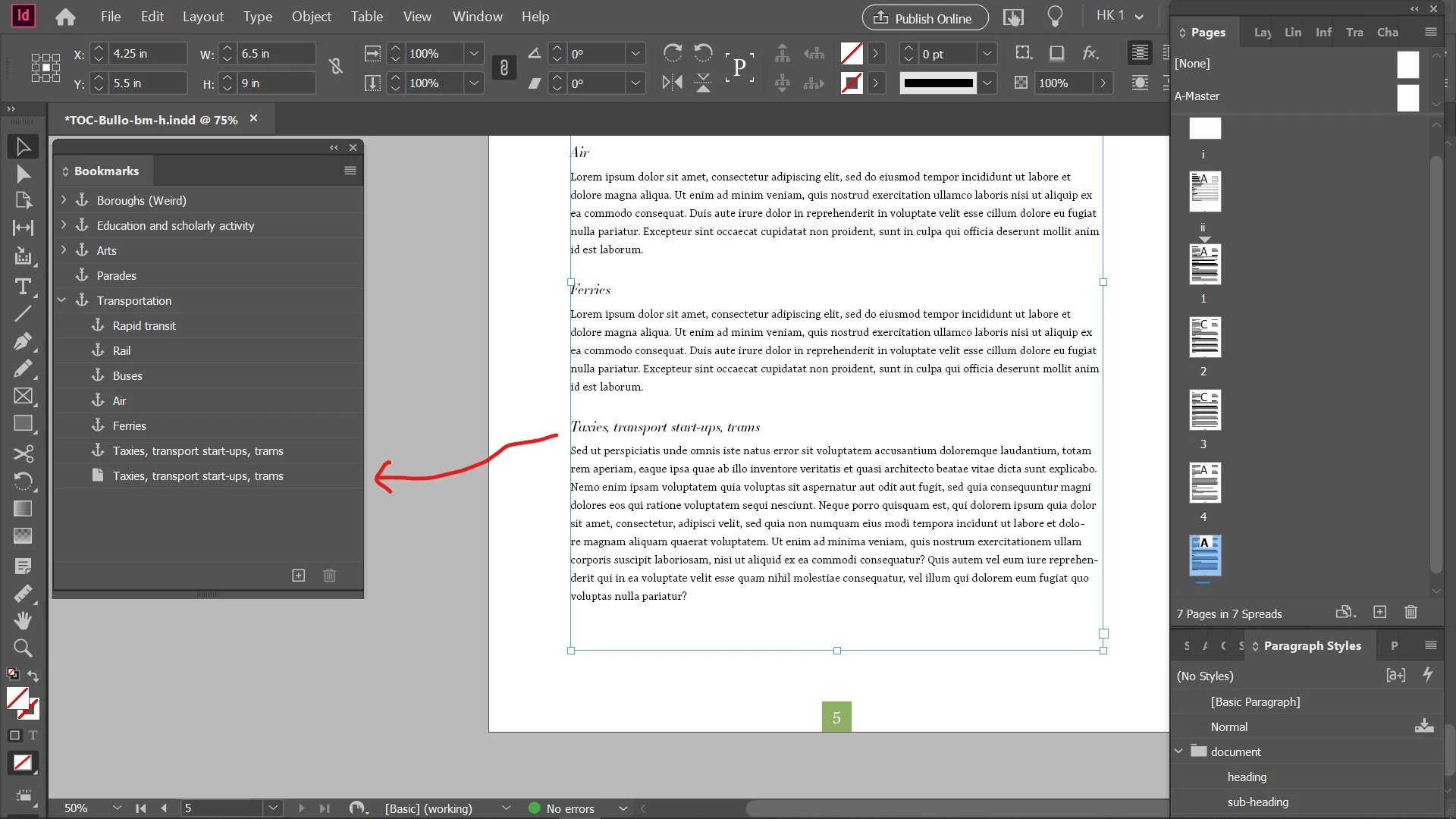The width and height of the screenshot is (1456, 819).
Task: Select the Zoom tool
Action: point(23,648)
